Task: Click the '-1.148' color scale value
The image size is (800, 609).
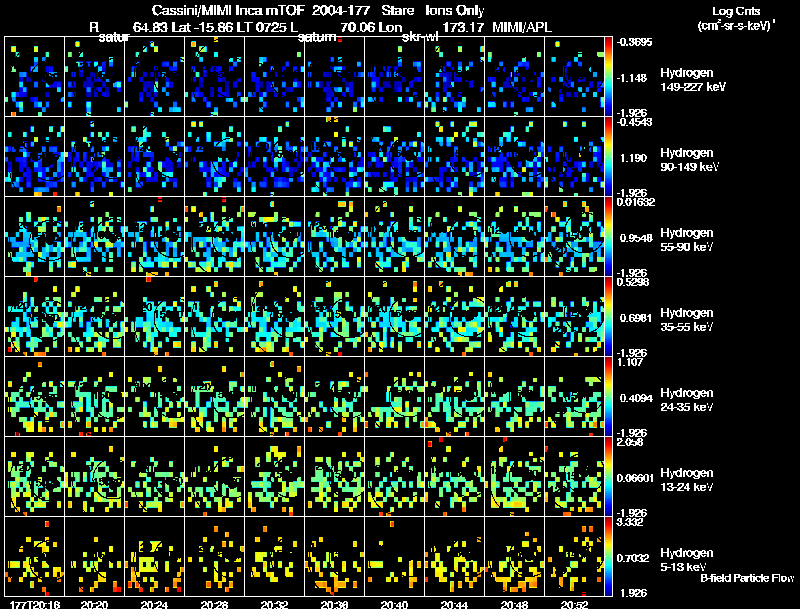Action: click(x=633, y=78)
